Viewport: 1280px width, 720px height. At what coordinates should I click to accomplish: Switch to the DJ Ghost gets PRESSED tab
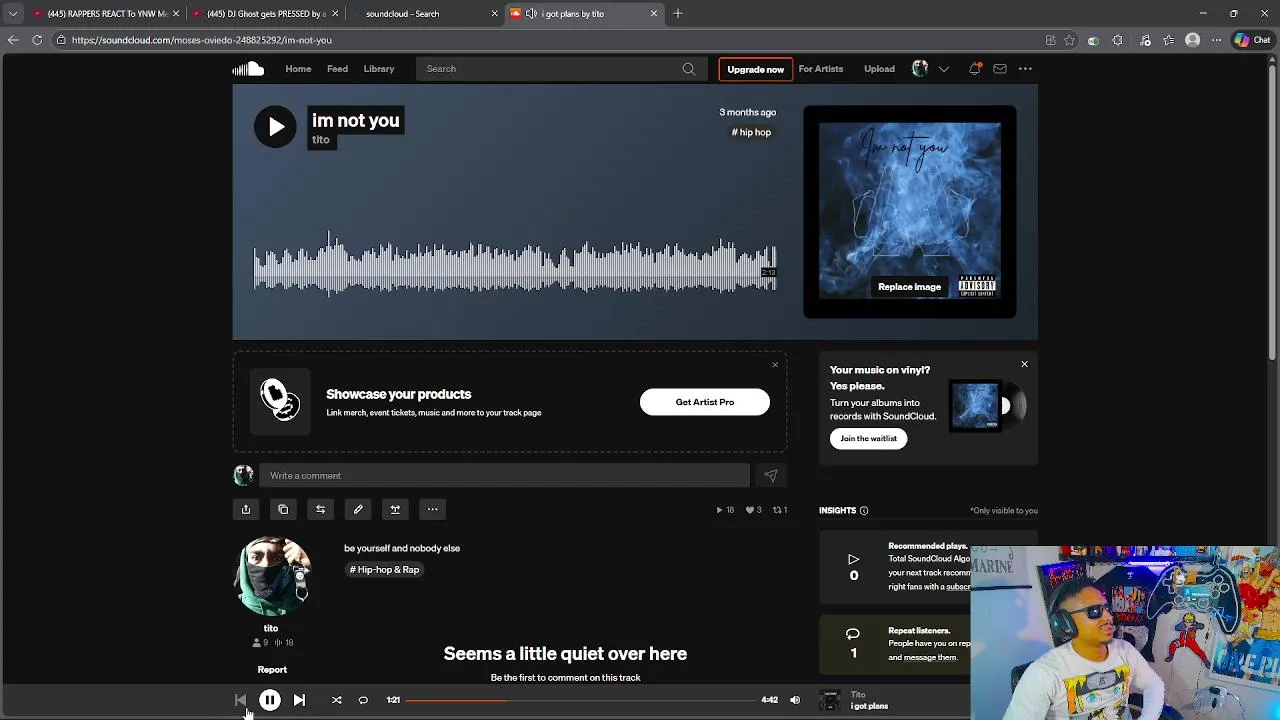click(x=265, y=14)
